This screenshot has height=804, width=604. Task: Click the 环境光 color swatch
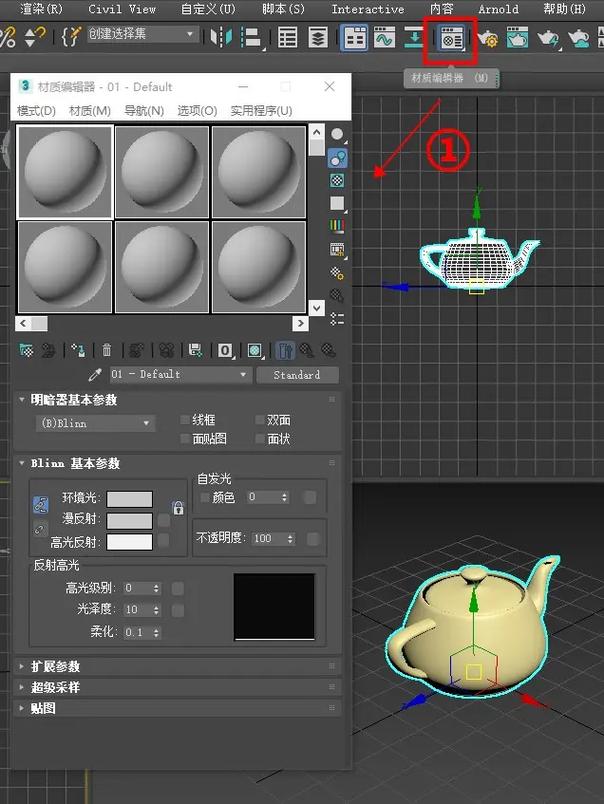[130, 499]
